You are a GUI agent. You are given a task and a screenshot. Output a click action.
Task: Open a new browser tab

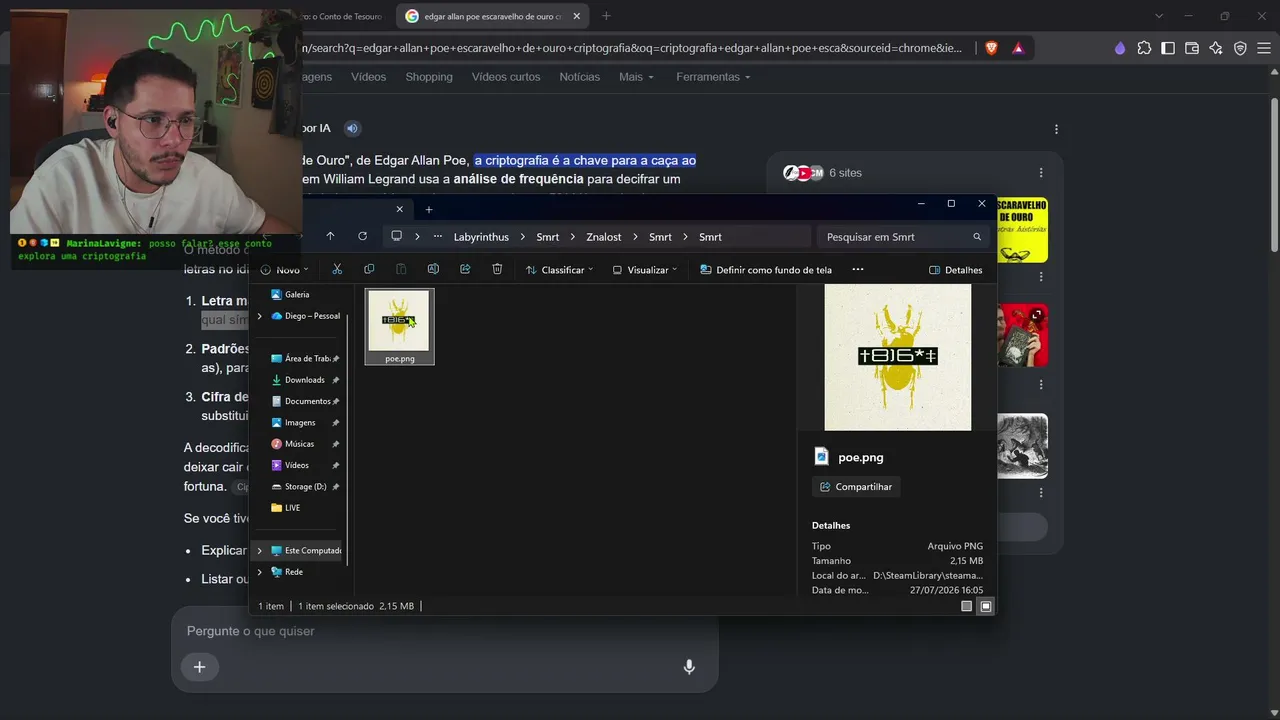pyautogui.click(x=606, y=16)
